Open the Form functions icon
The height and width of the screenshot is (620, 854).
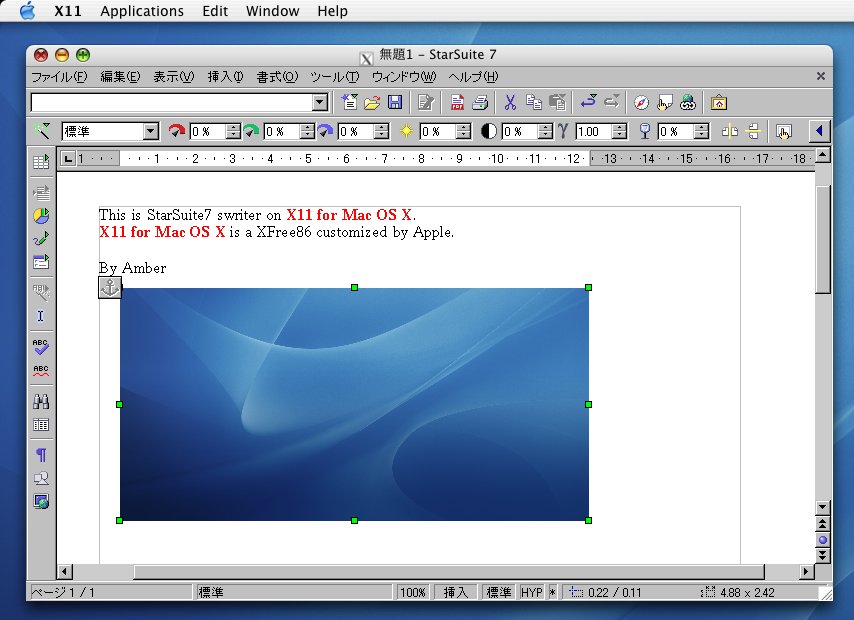pyautogui.click(x=41, y=262)
